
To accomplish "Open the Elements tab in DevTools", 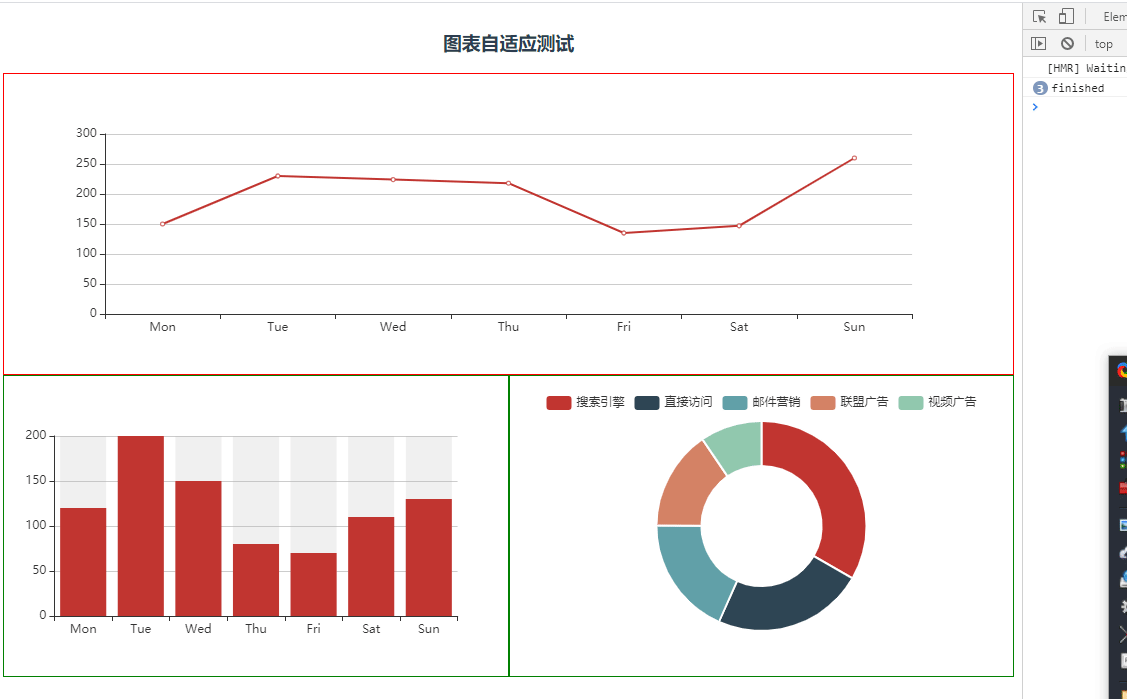I will pos(1115,17).
